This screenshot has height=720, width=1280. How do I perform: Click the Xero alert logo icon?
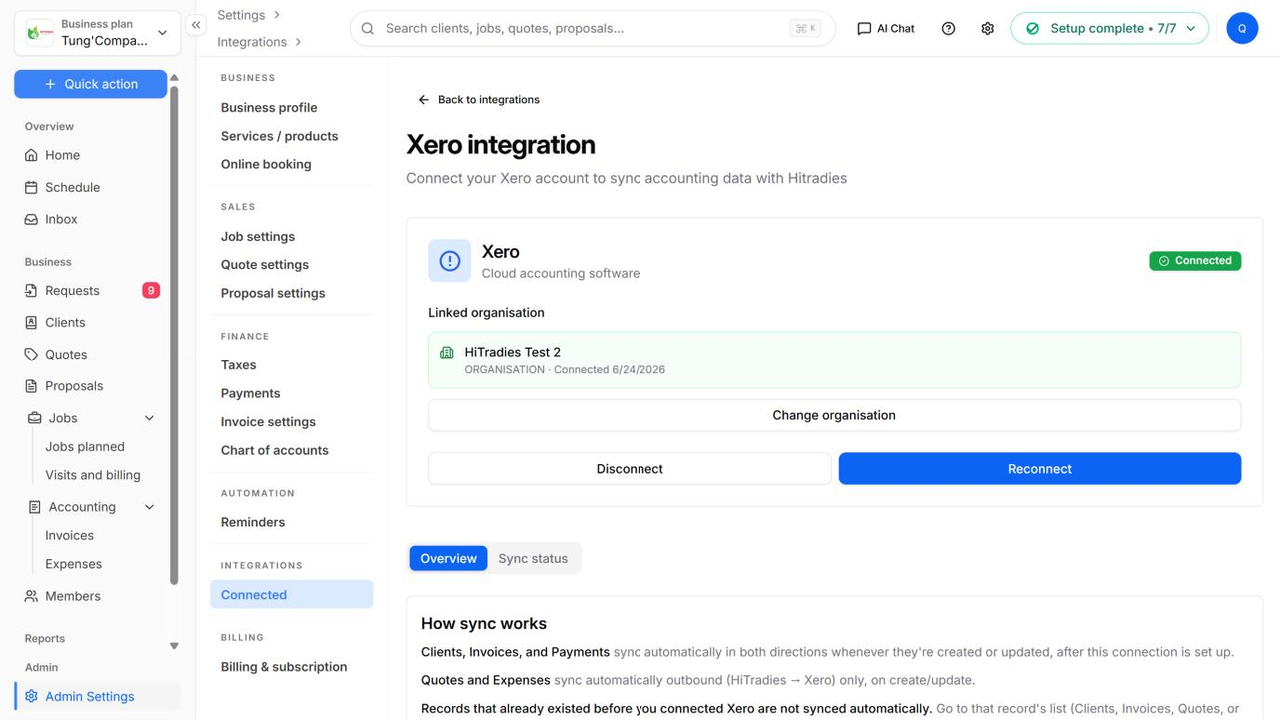click(x=450, y=260)
